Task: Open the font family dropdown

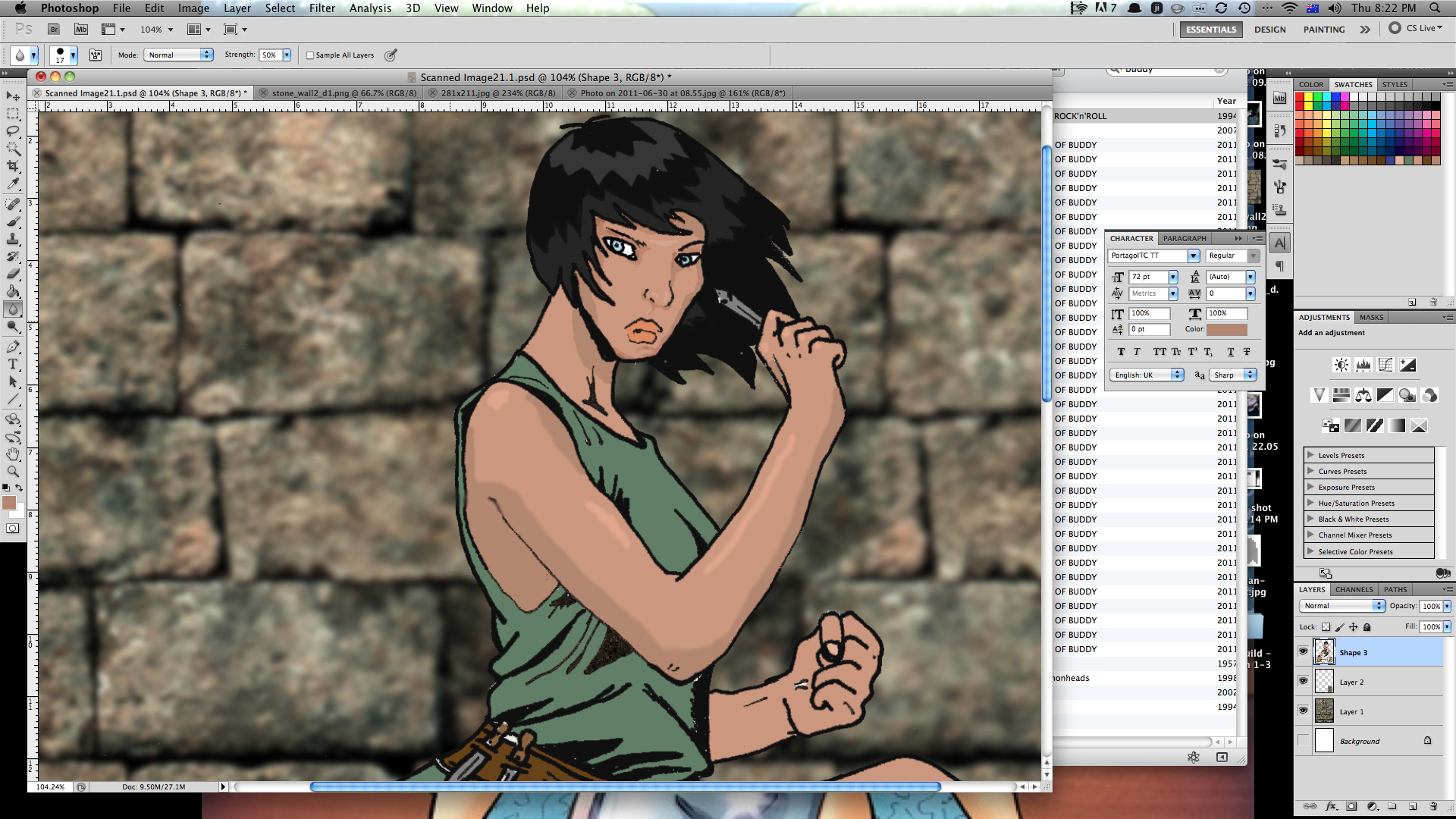Action: (1194, 256)
